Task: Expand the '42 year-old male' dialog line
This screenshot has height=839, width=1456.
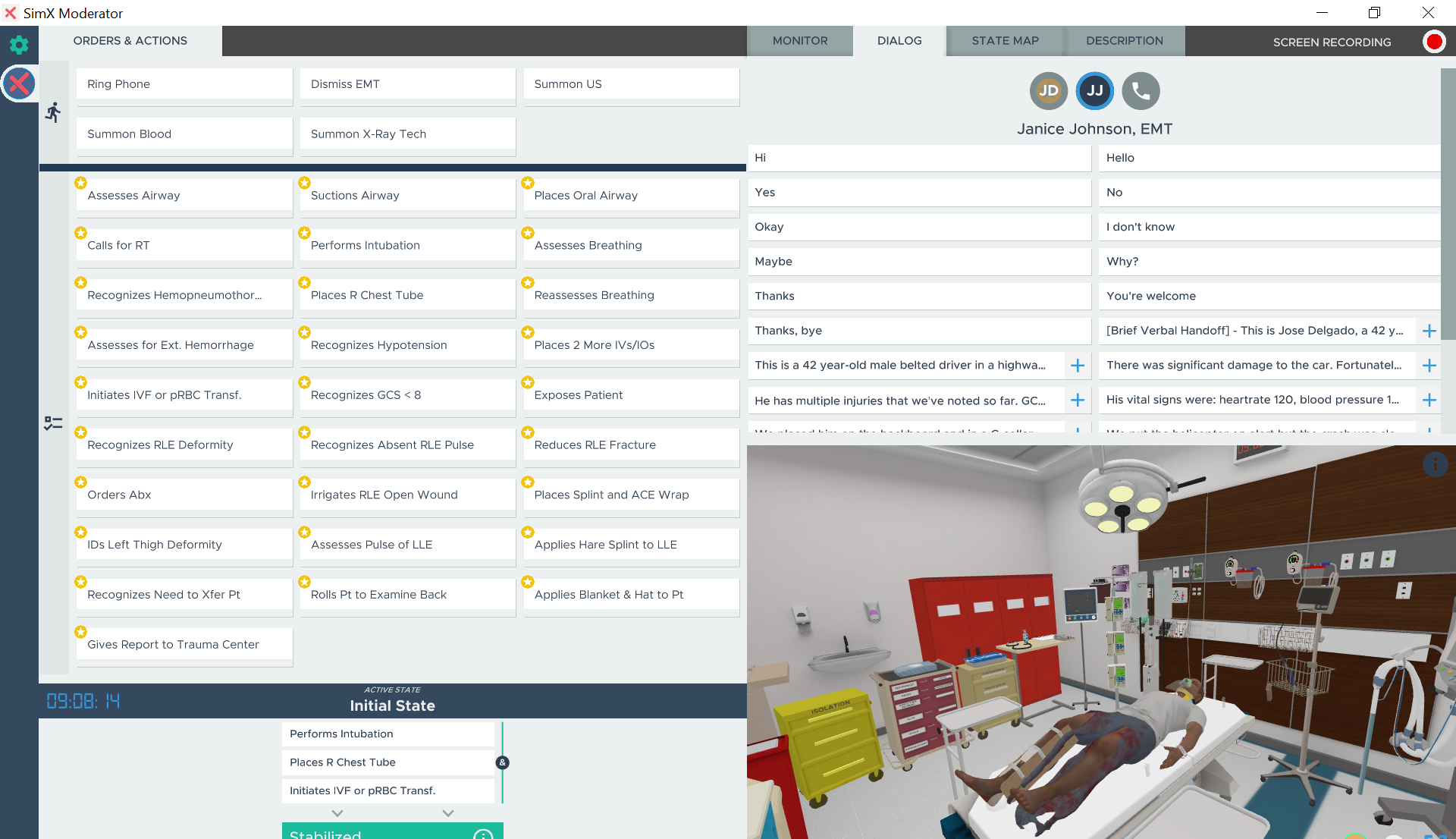Action: (x=1078, y=366)
